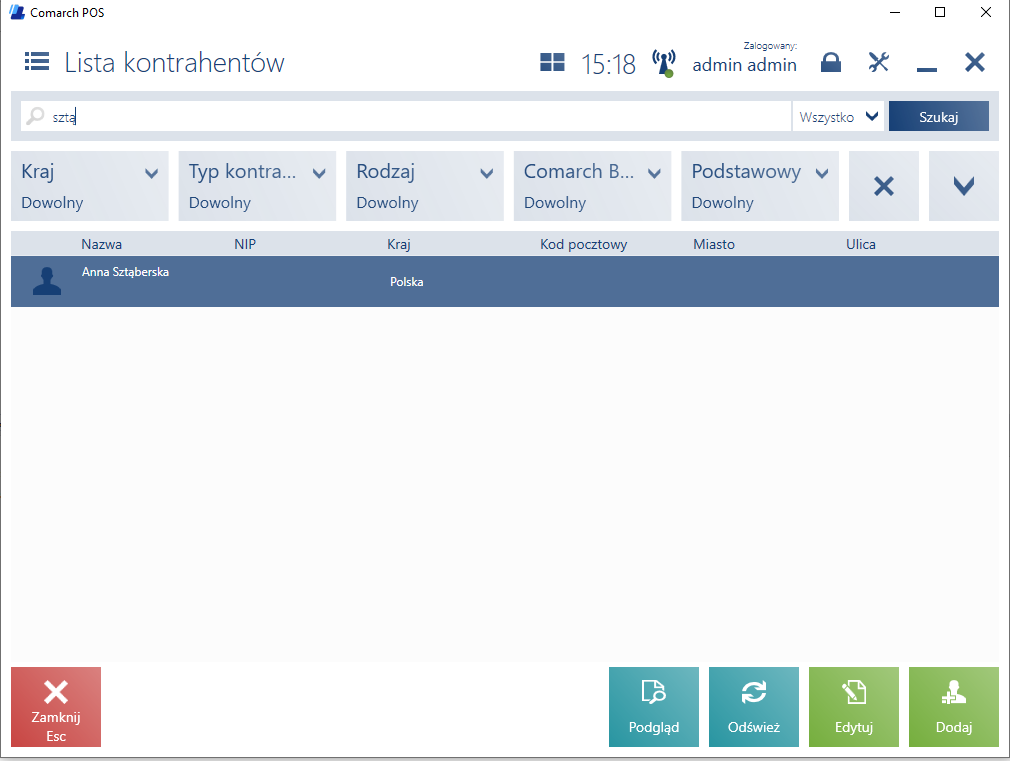Viewport: 1010px width, 761px height.
Task: Click the magnifier icon in search box
Action: tap(35, 117)
